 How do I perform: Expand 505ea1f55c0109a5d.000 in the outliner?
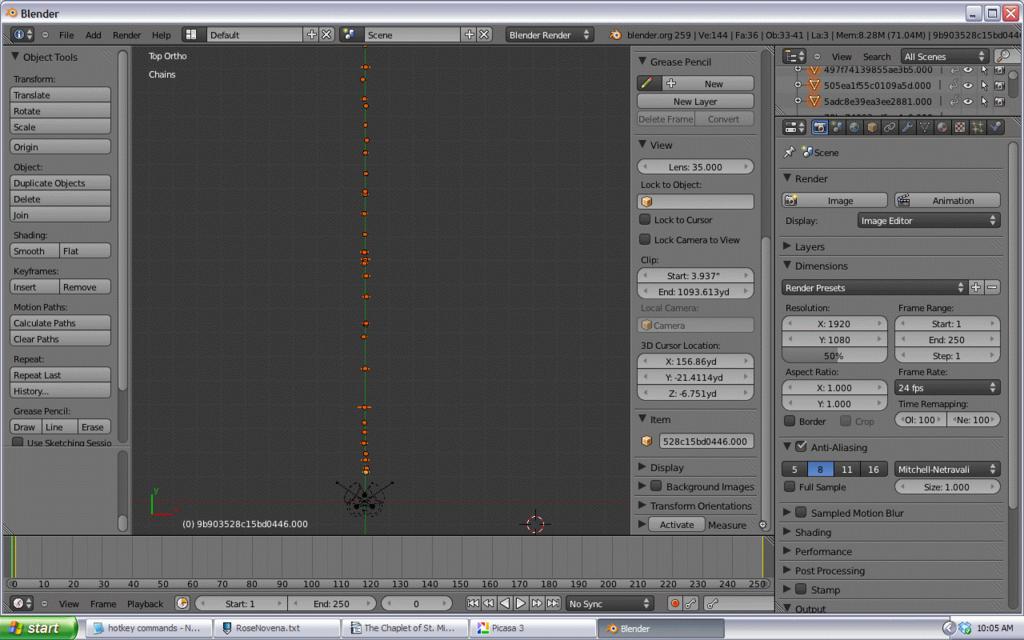[797, 85]
